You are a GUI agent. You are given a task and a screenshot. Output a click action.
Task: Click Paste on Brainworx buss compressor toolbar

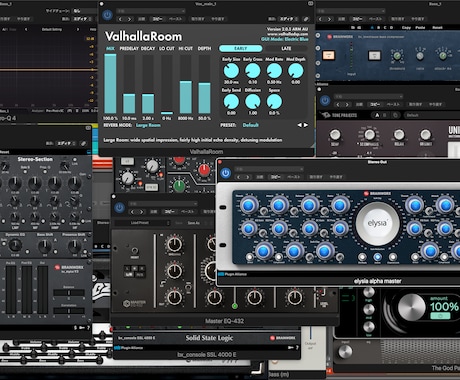420,28
